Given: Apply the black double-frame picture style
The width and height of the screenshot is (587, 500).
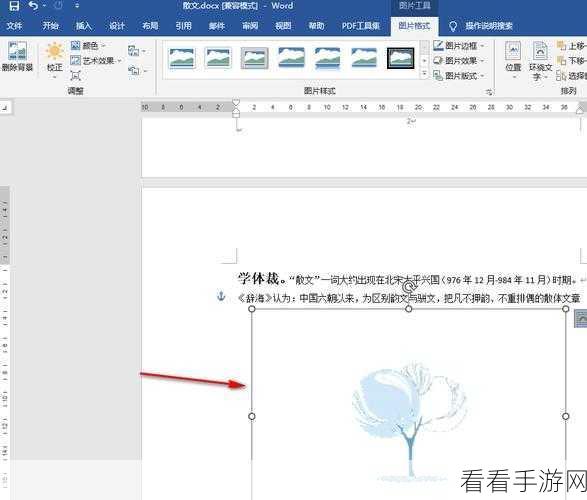Looking at the screenshot, I should tap(401, 58).
